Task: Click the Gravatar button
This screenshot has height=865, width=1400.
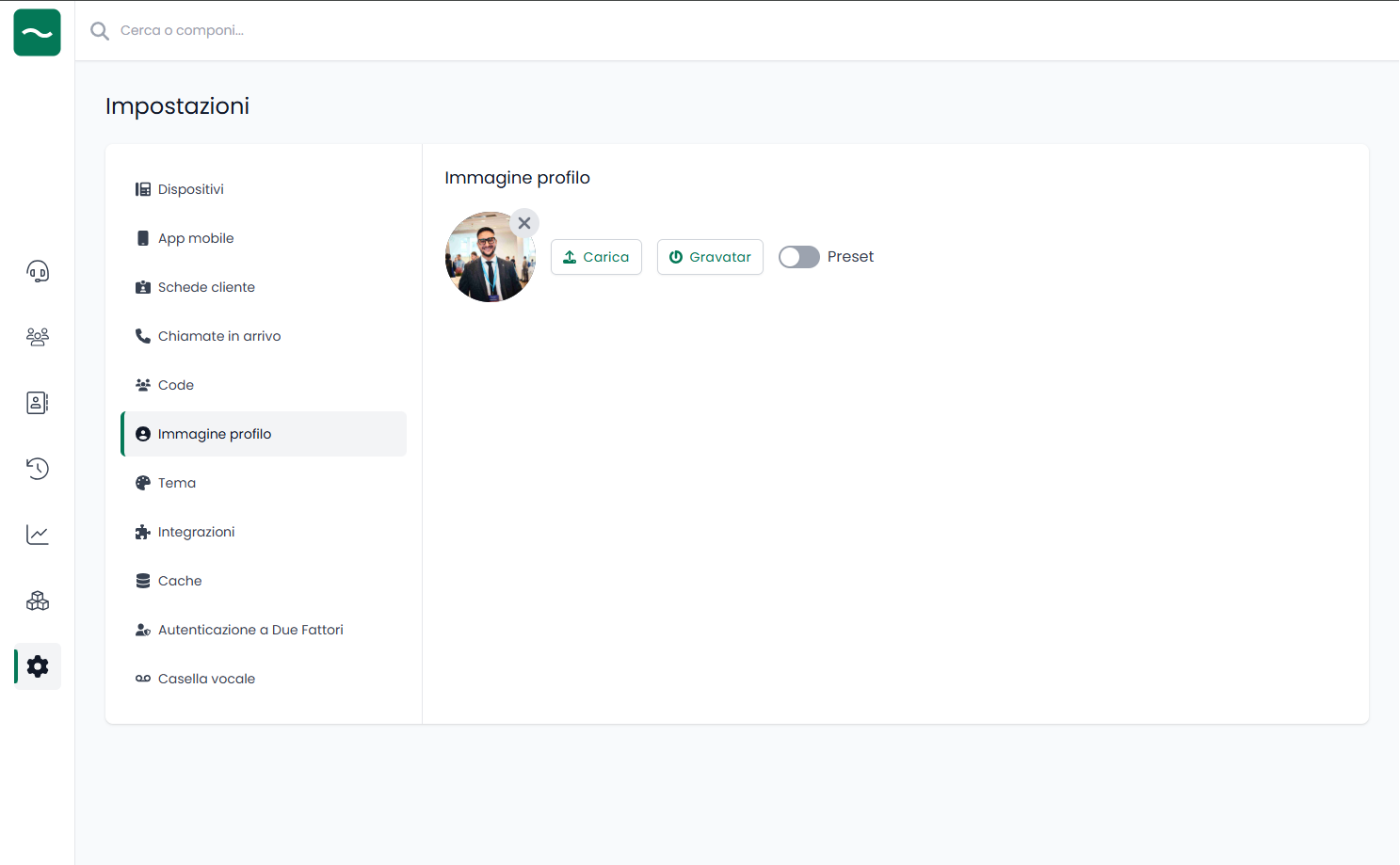Action: coord(710,257)
